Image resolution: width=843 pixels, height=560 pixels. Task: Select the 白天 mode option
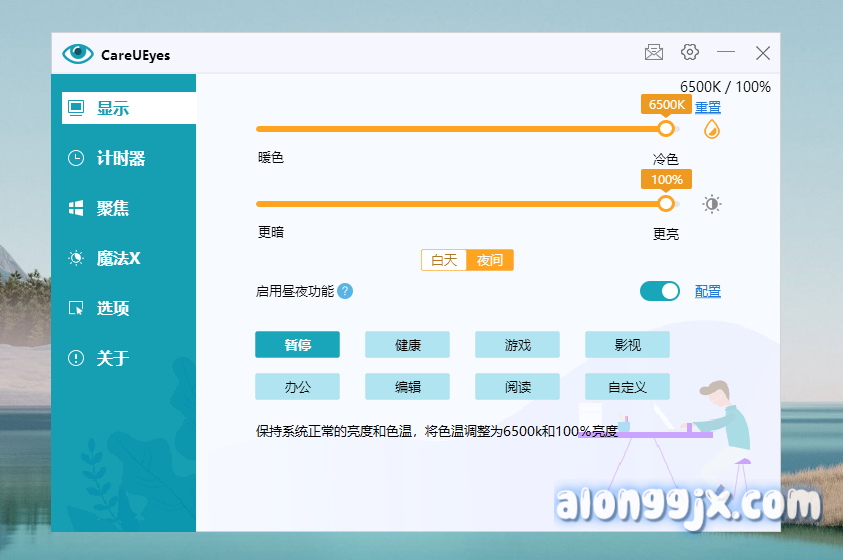[x=444, y=260]
